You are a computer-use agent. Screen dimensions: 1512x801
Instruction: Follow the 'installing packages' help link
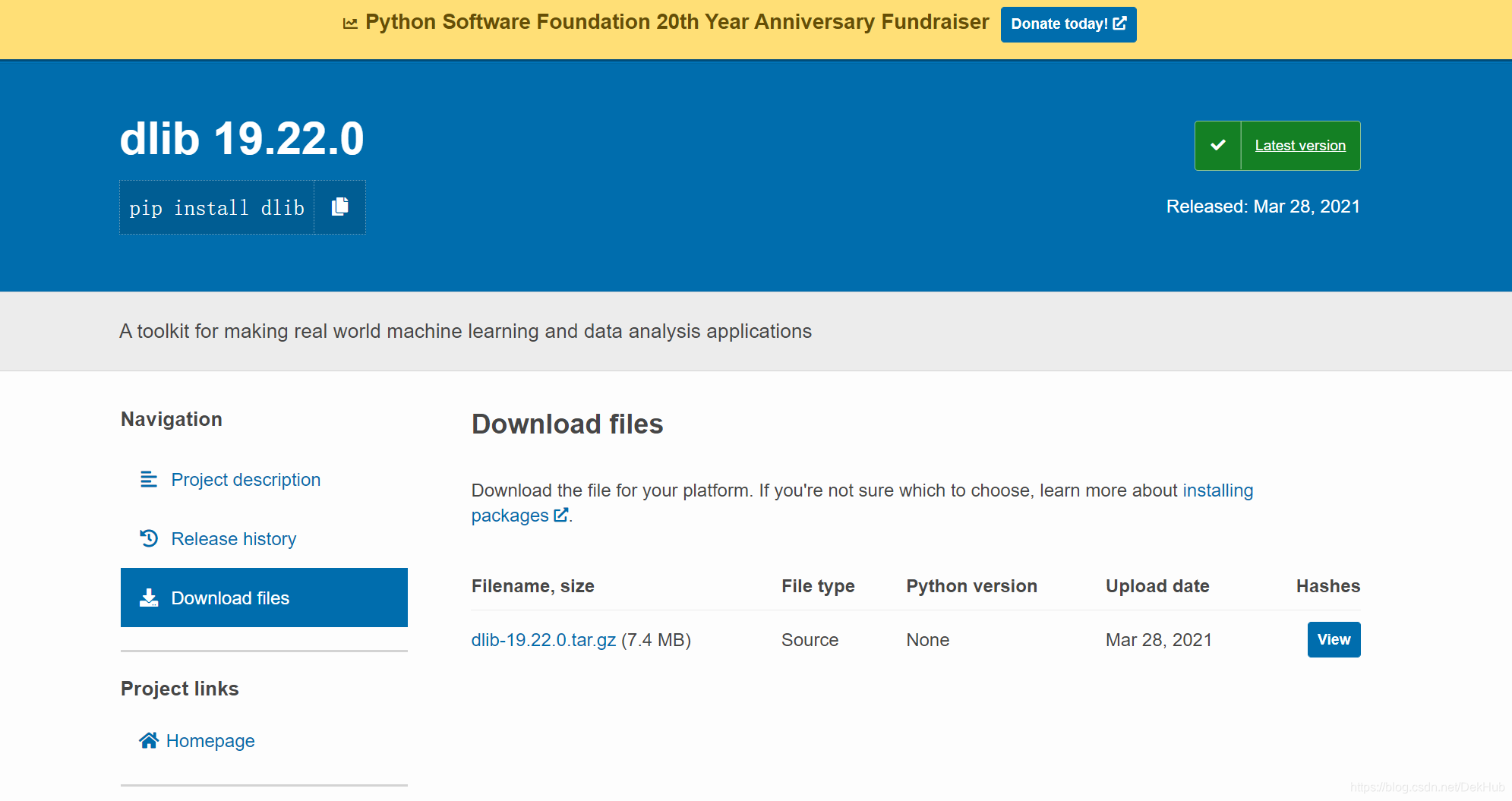[x=862, y=503]
